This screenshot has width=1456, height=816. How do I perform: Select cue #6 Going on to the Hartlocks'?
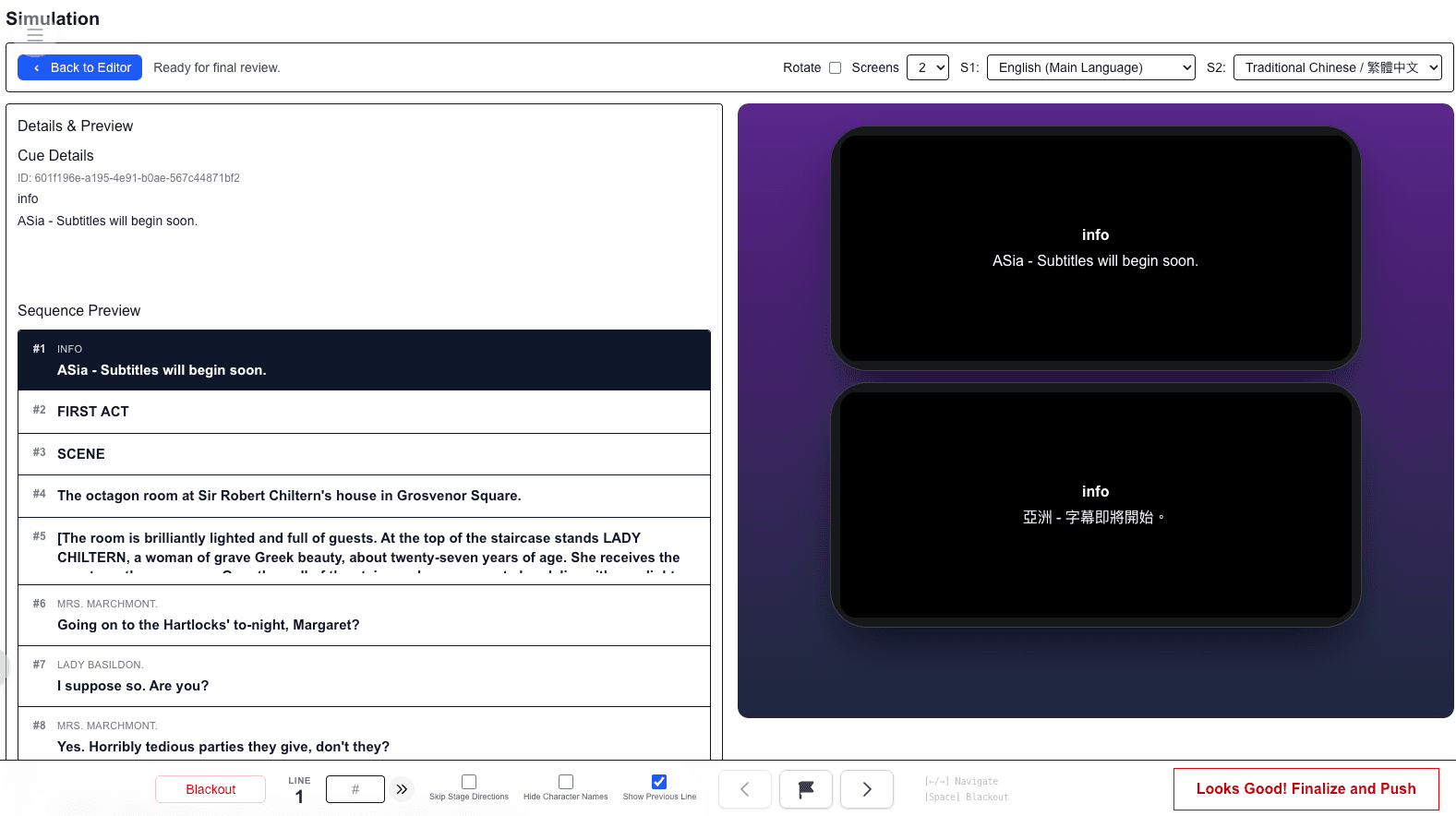[x=364, y=616]
